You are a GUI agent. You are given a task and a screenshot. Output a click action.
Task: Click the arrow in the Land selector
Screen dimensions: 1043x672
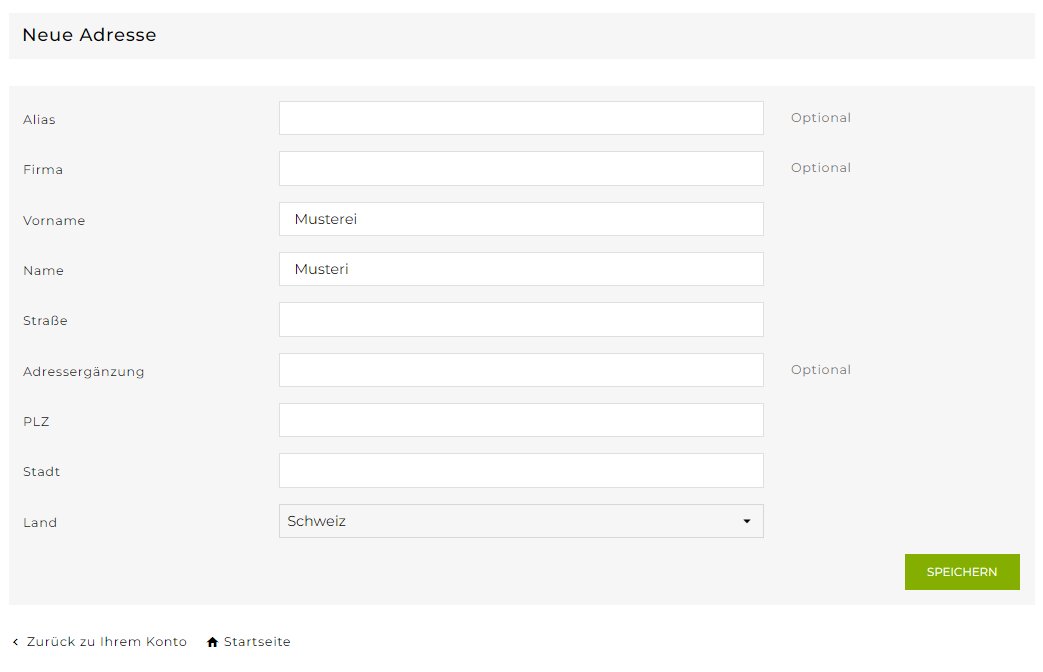(746, 521)
